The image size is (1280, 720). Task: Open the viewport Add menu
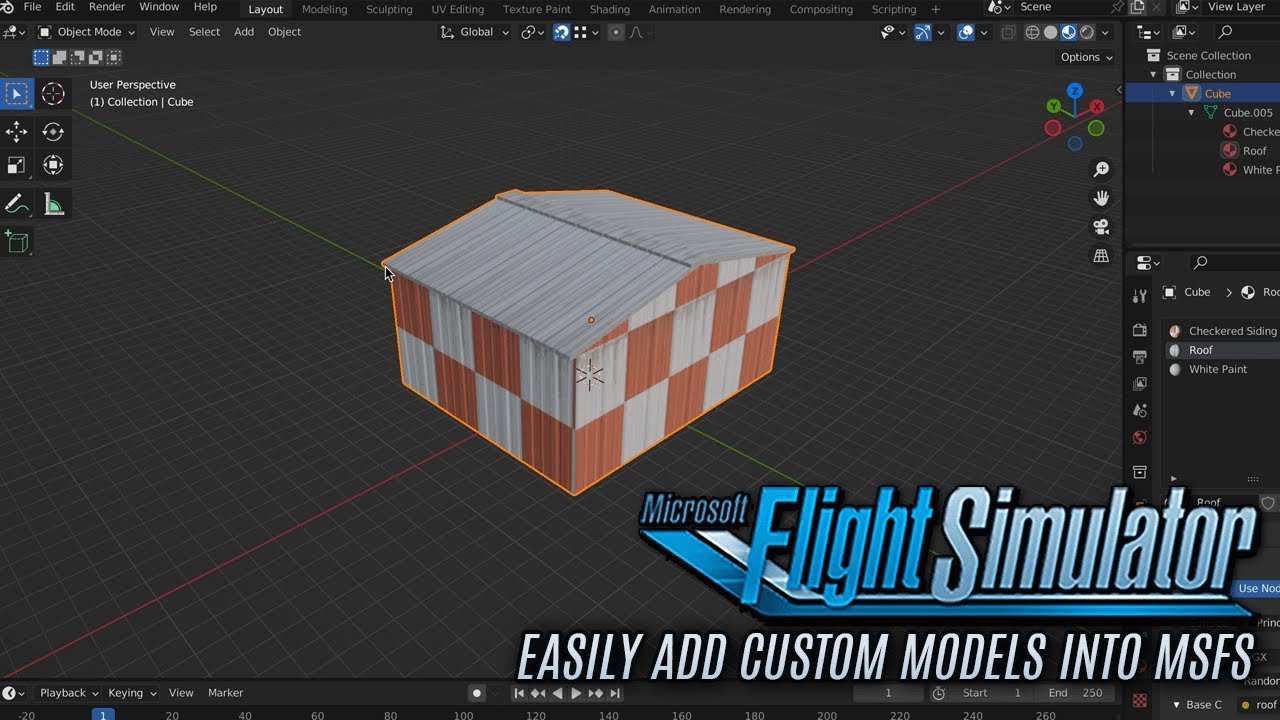244,32
